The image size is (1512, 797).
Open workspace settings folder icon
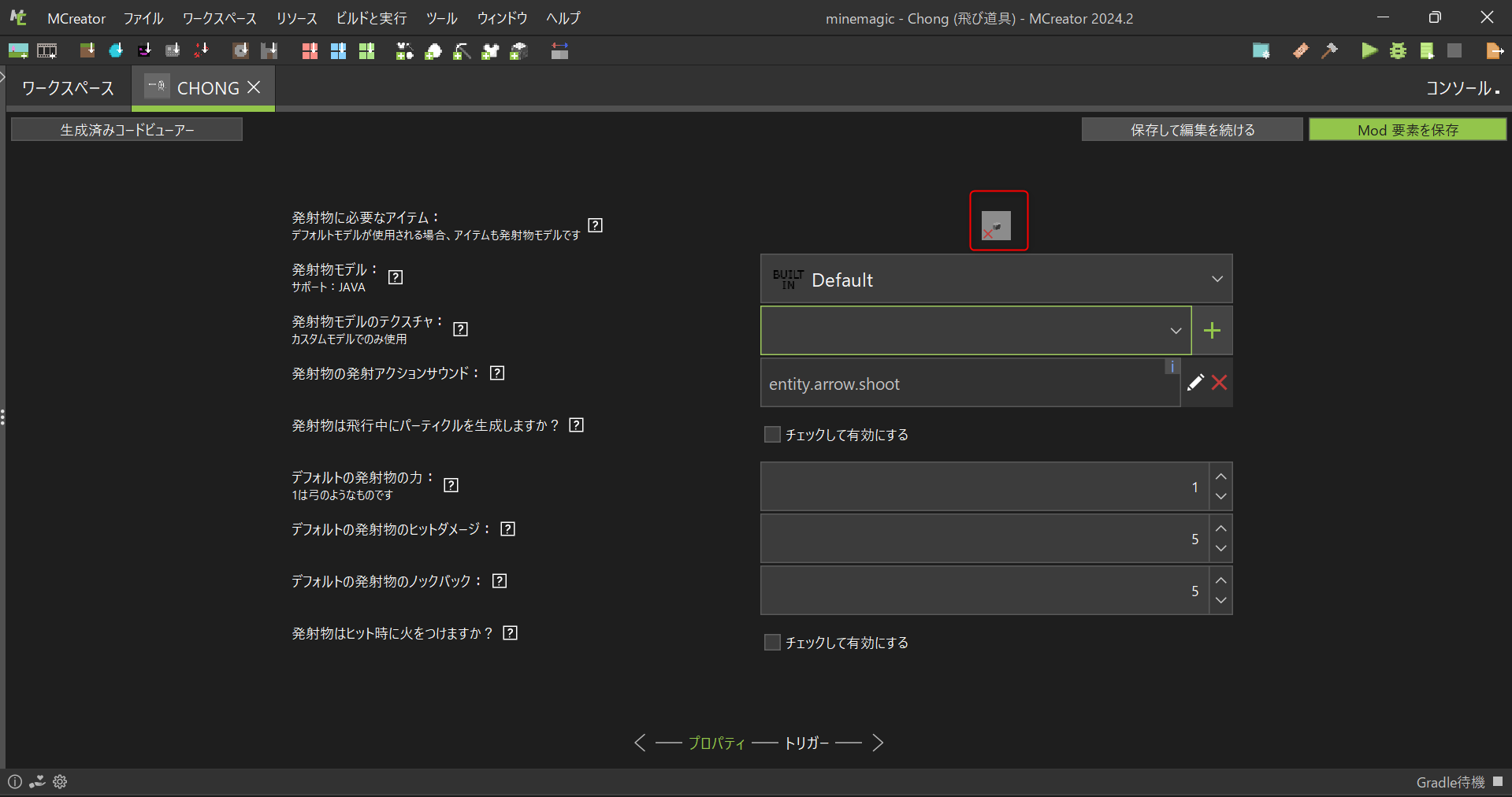coord(1261,51)
